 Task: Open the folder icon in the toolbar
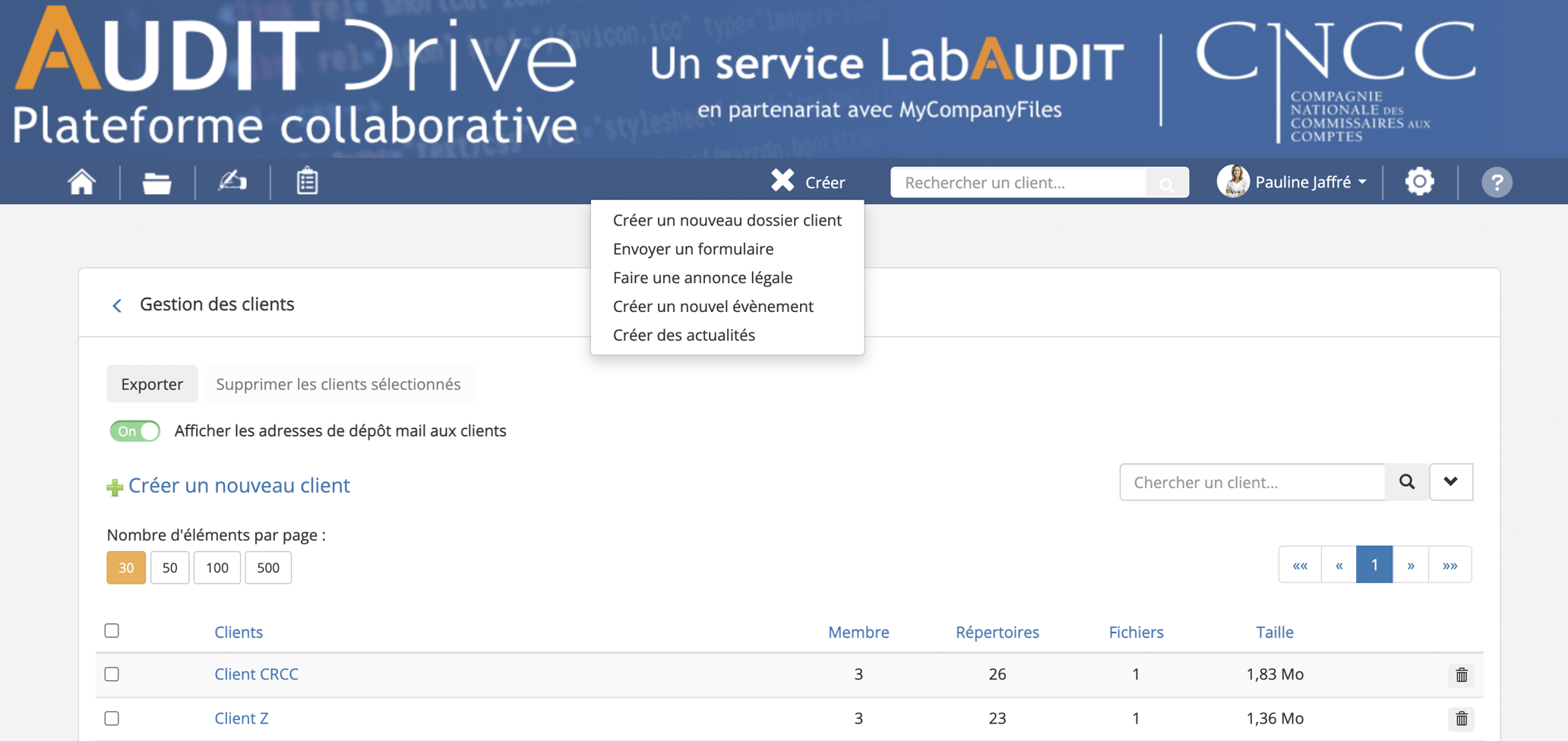point(156,181)
